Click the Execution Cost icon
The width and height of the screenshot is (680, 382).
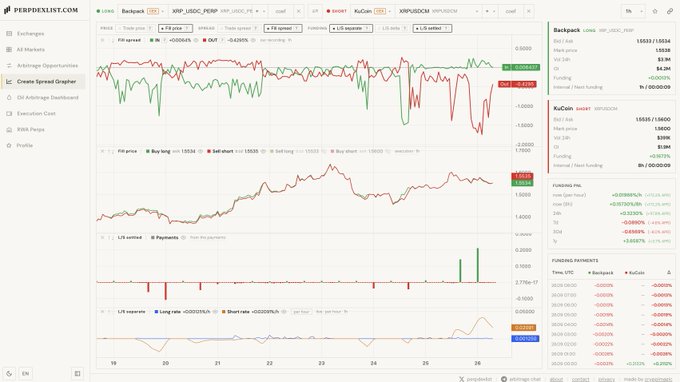coord(9,114)
